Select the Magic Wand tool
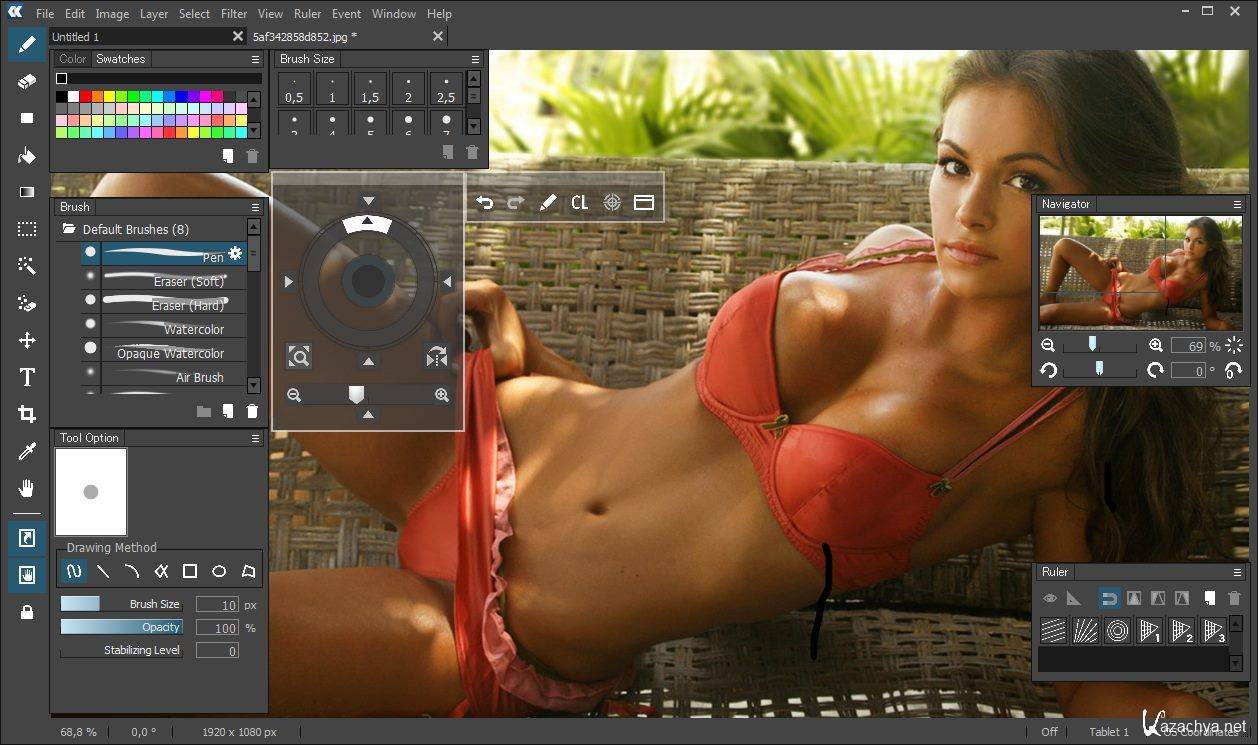The height and width of the screenshot is (745, 1258). click(27, 266)
